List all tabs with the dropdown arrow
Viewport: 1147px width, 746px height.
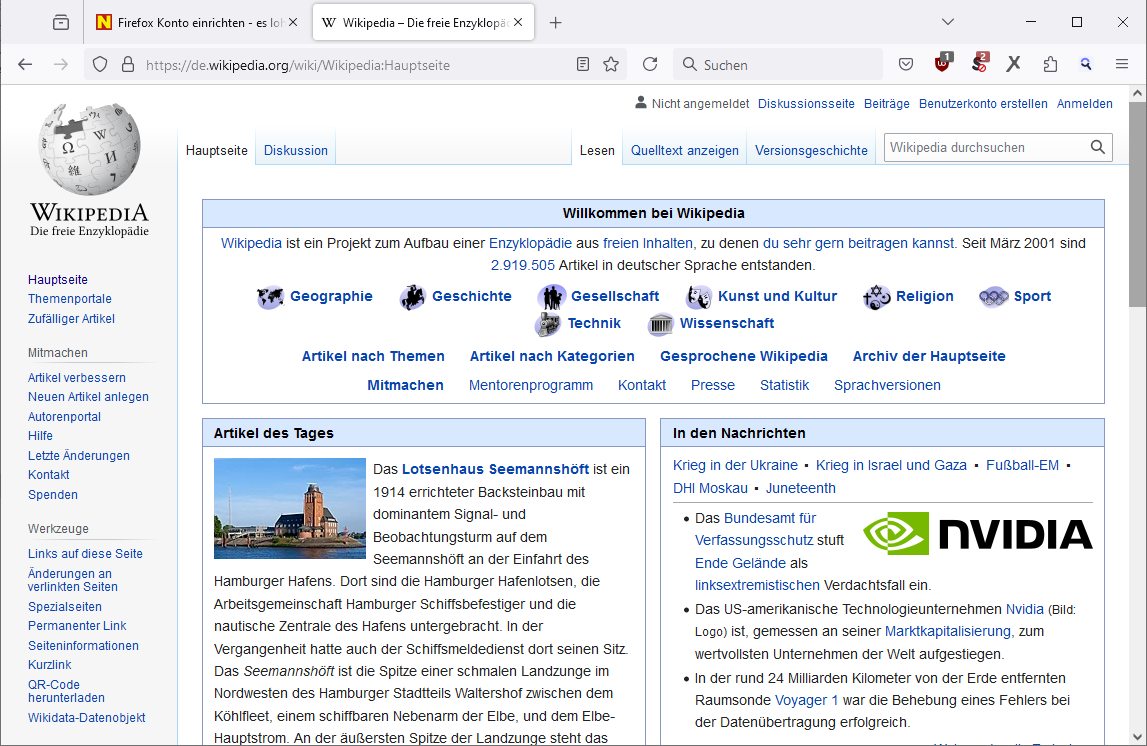point(947,22)
